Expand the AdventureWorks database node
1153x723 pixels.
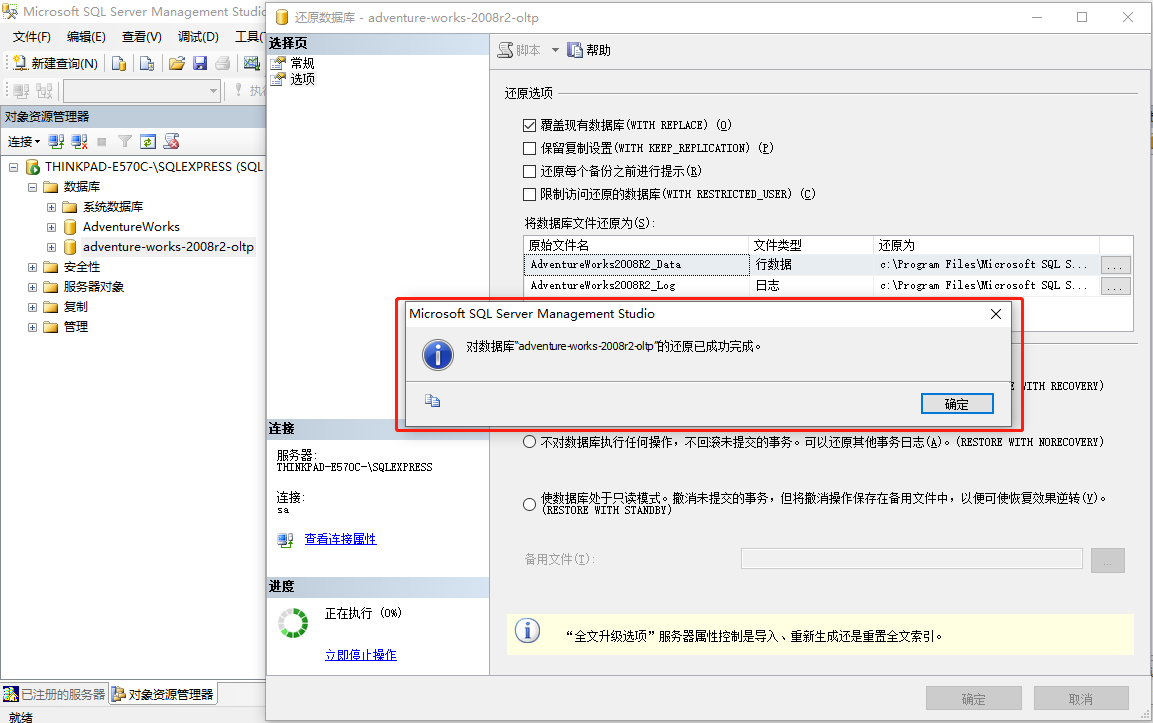(x=51, y=227)
